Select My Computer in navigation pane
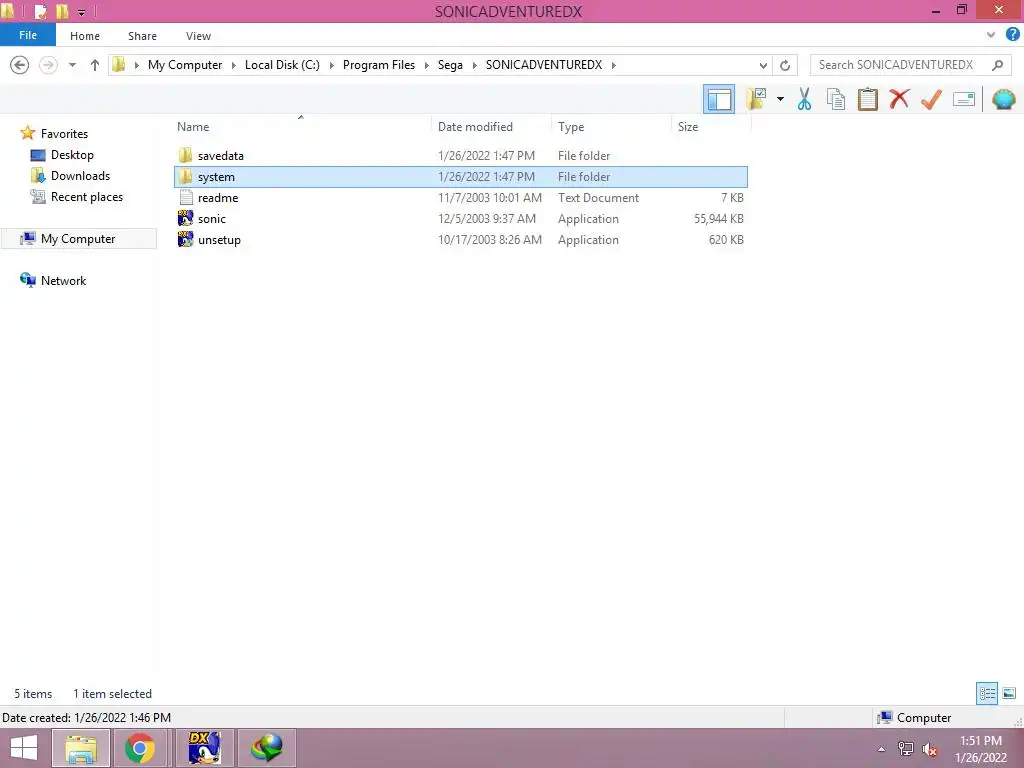1024x768 pixels. [x=78, y=239]
